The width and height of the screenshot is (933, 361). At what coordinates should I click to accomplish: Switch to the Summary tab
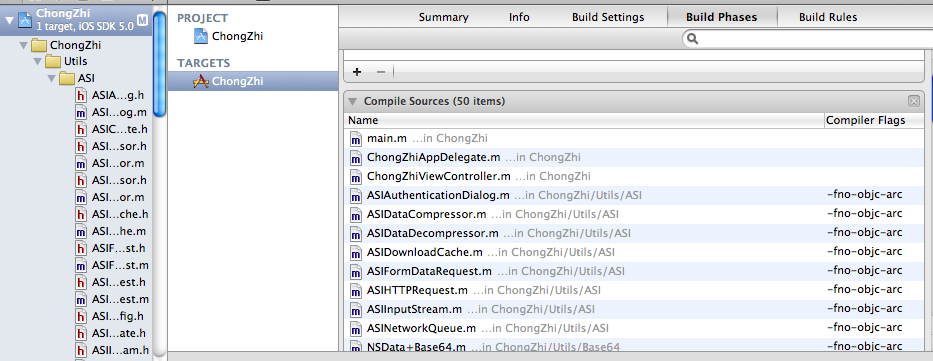pyautogui.click(x=443, y=17)
